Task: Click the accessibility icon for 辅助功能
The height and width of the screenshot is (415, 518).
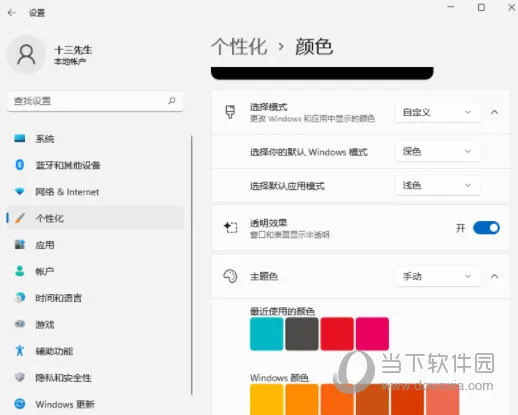Action: tap(20, 351)
